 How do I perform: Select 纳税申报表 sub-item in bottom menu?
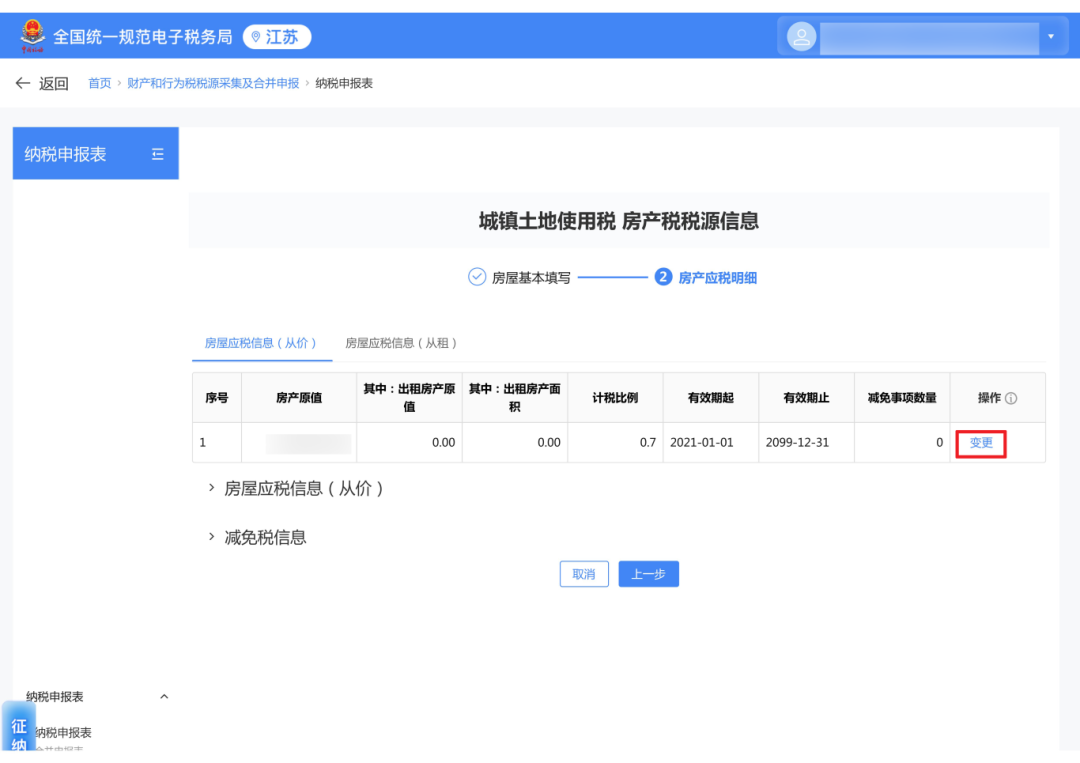[x=63, y=733]
